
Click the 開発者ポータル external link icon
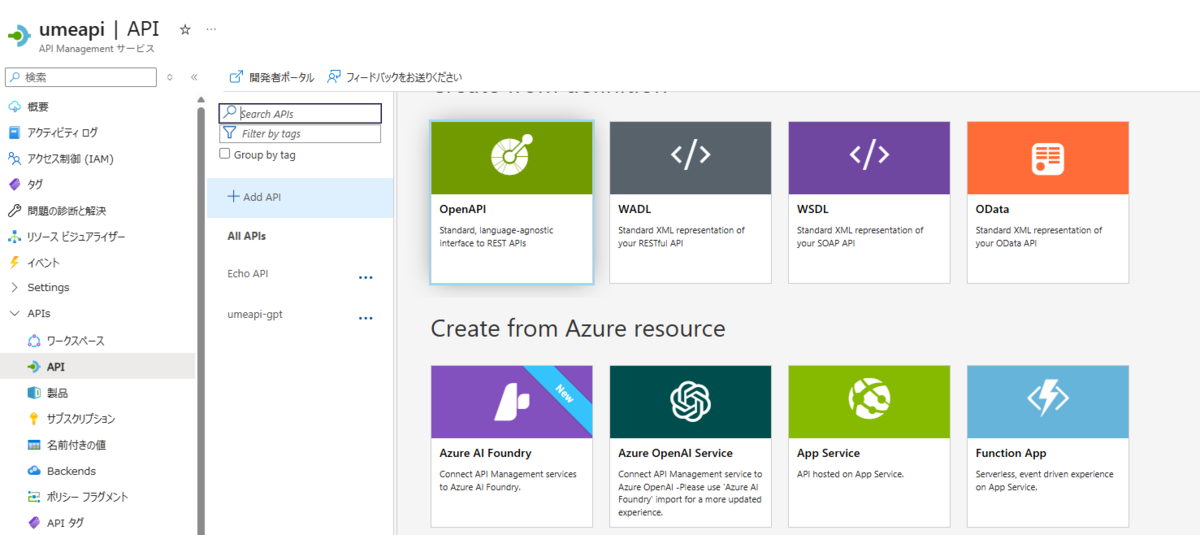237,77
